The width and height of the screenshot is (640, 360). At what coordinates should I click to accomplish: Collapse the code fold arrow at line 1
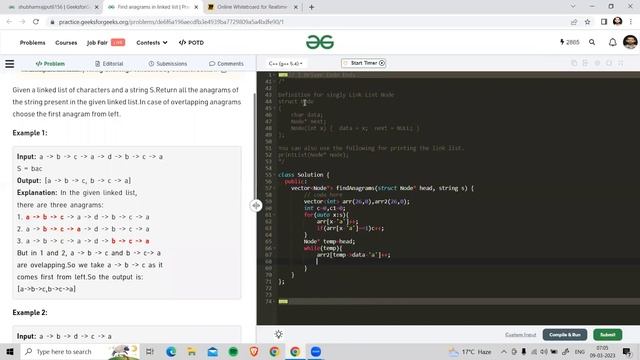click(x=274, y=75)
